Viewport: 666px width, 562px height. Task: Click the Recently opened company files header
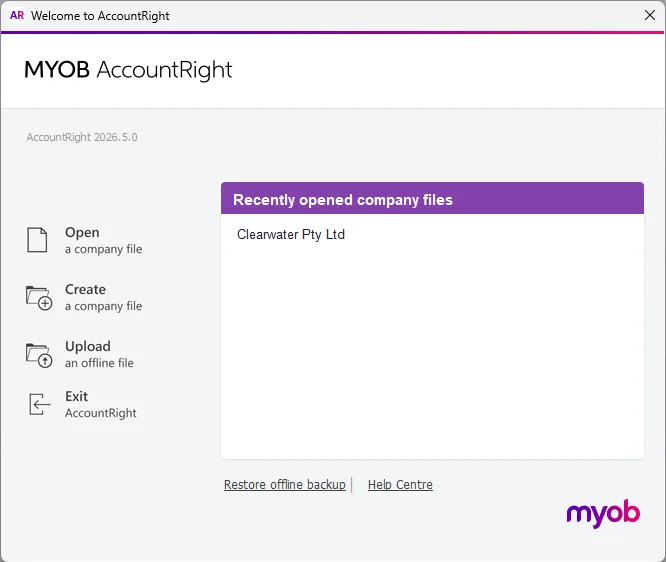[432, 198]
